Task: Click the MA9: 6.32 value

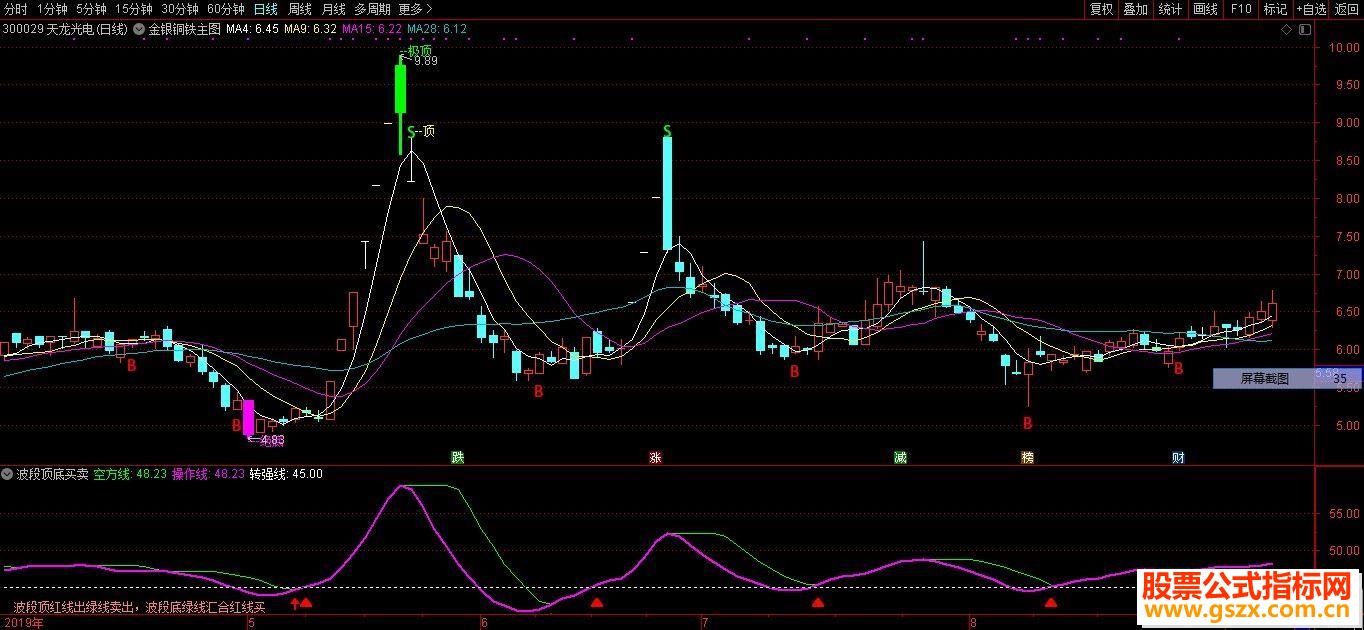Action: coord(310,30)
